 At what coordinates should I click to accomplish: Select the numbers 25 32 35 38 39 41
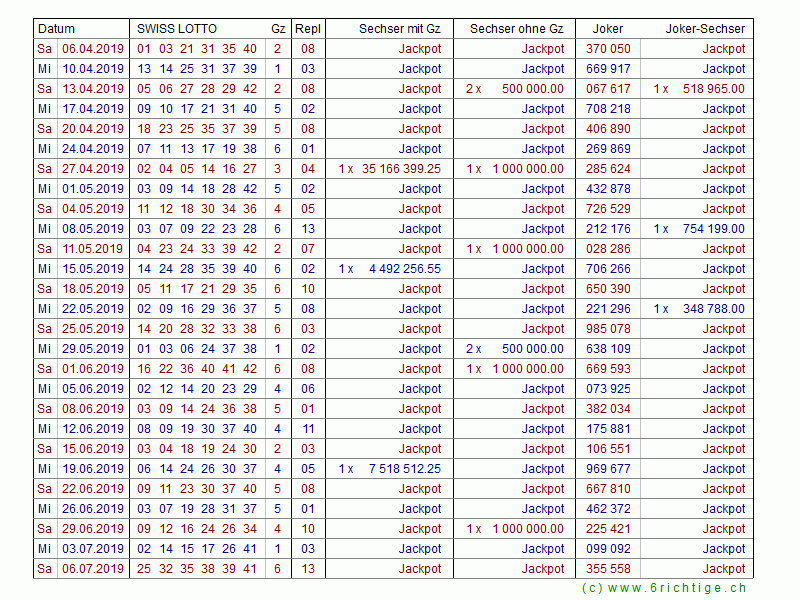click(x=197, y=569)
